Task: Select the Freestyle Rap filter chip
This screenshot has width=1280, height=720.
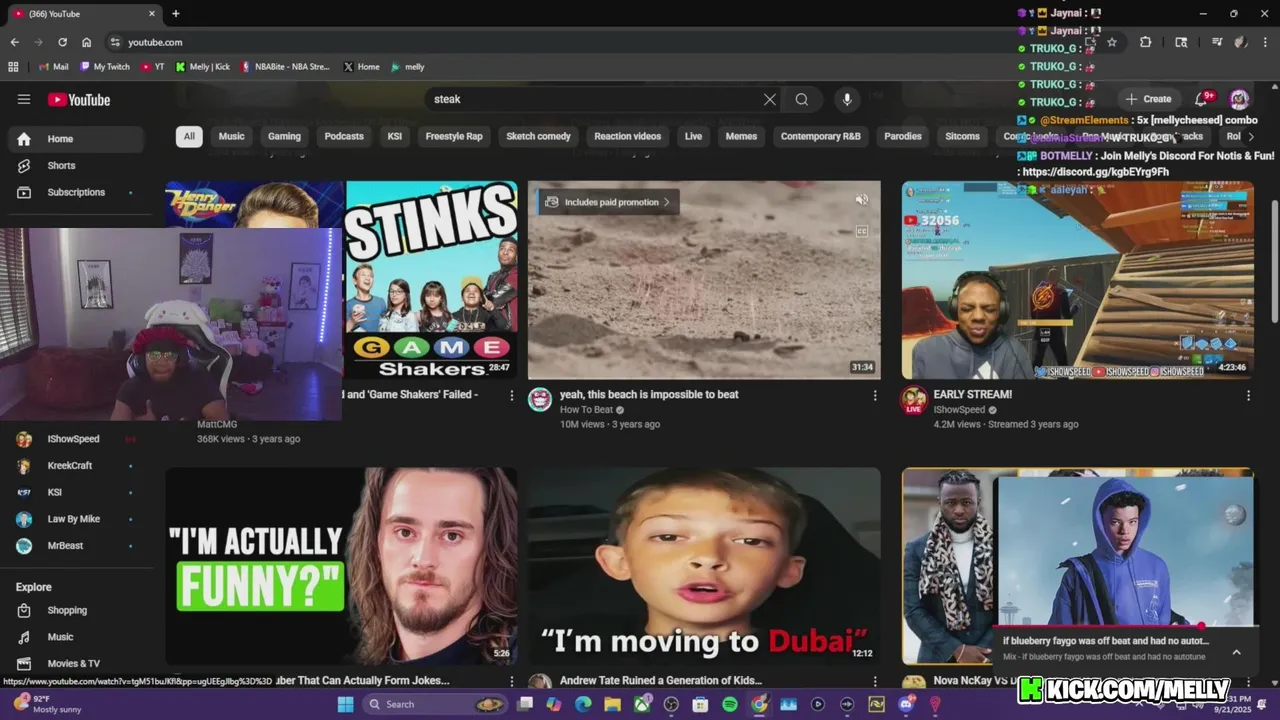Action: pos(454,136)
